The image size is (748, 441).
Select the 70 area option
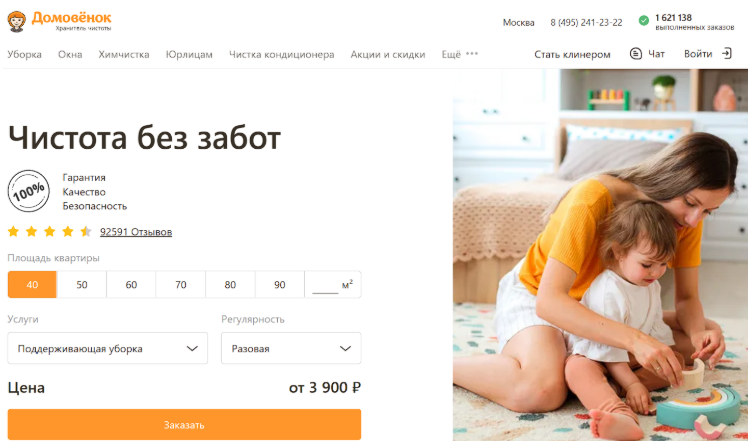click(x=180, y=284)
